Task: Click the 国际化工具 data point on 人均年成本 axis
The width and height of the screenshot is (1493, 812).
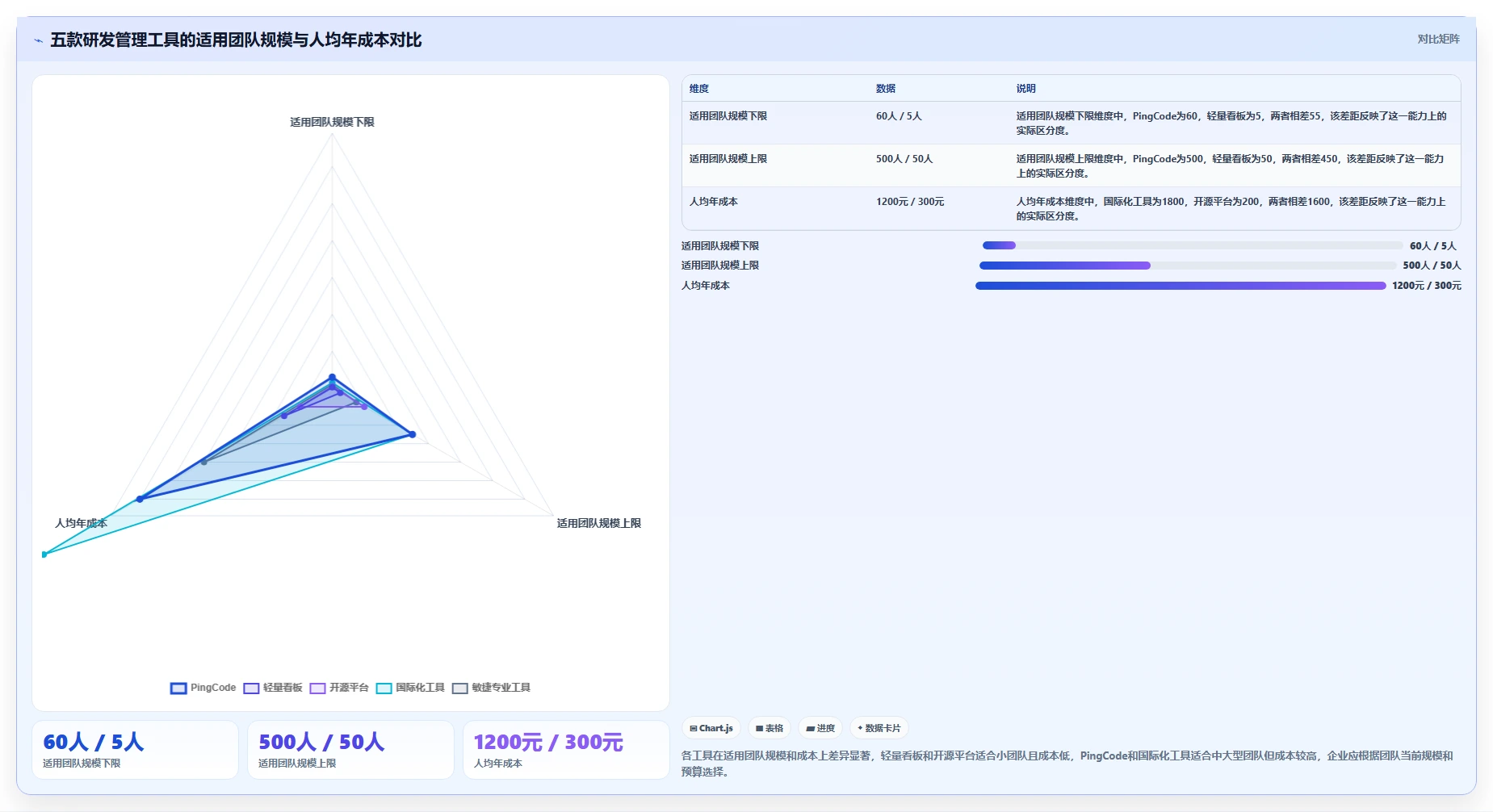Action: [x=44, y=555]
